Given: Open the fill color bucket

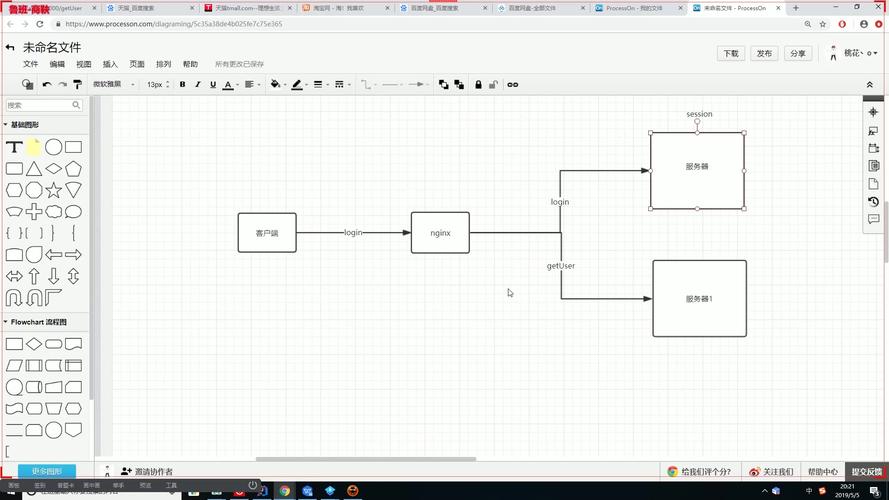Looking at the screenshot, I should coord(277,84).
